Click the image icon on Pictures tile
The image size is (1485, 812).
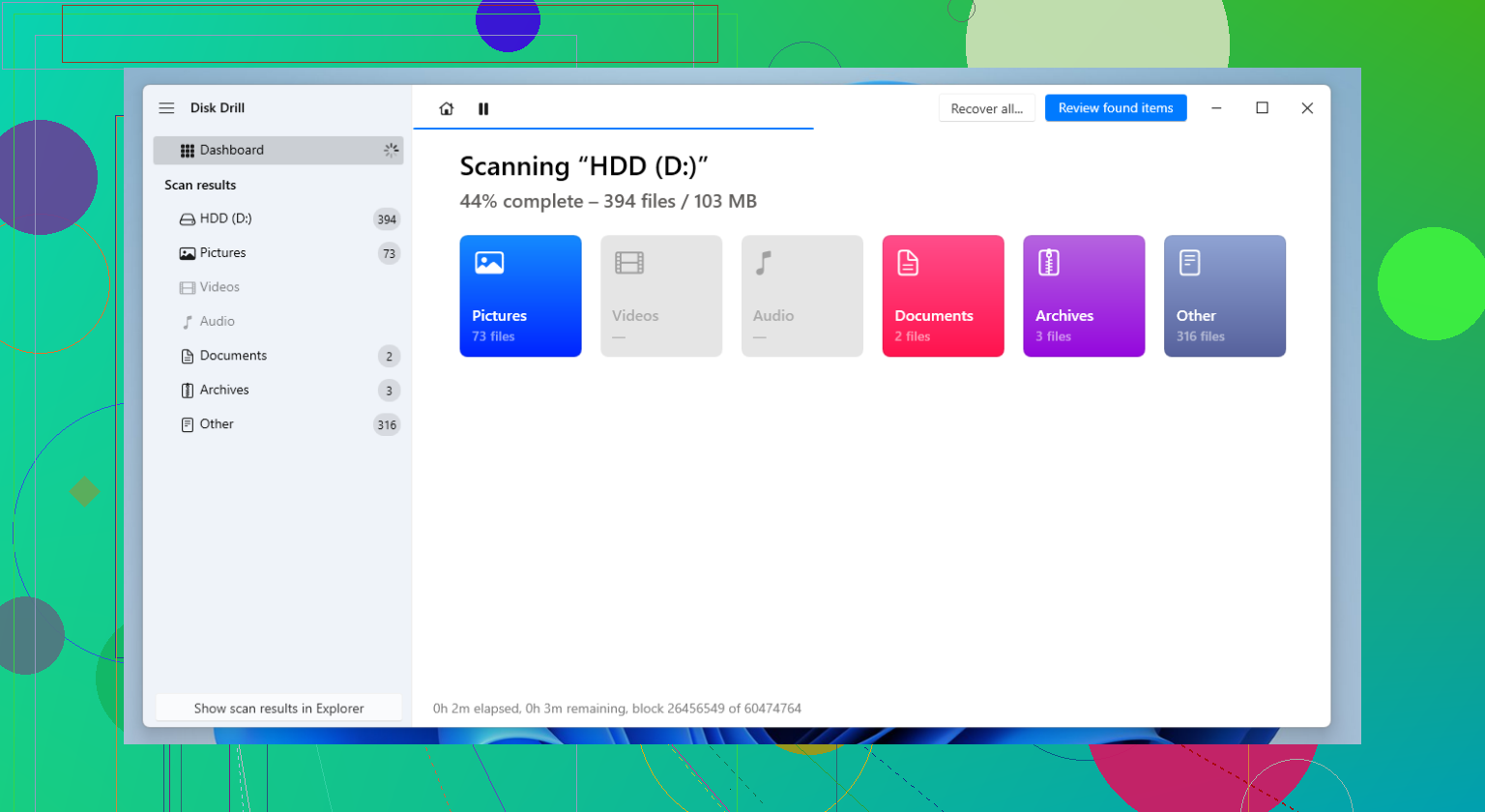coord(489,263)
